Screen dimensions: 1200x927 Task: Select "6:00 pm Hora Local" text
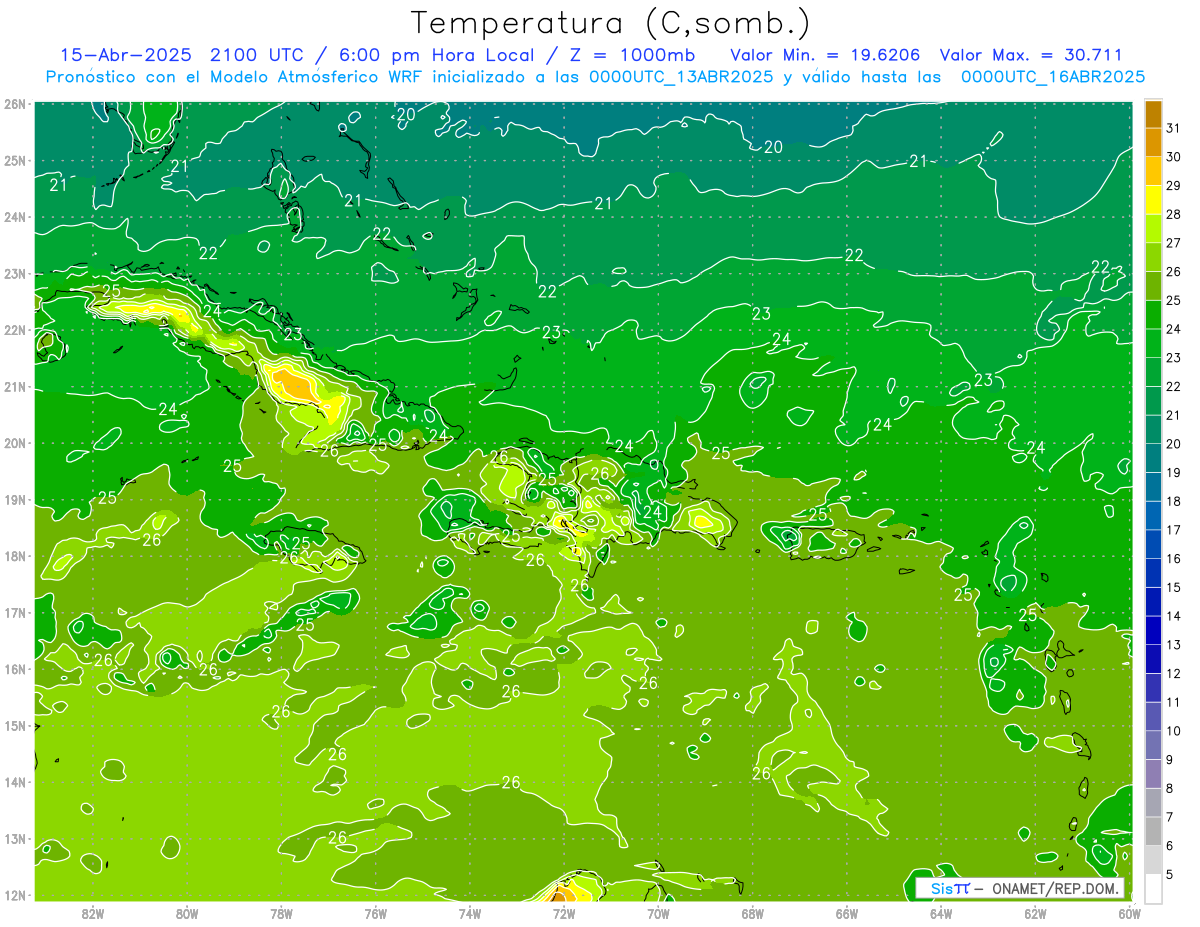(x=435, y=55)
